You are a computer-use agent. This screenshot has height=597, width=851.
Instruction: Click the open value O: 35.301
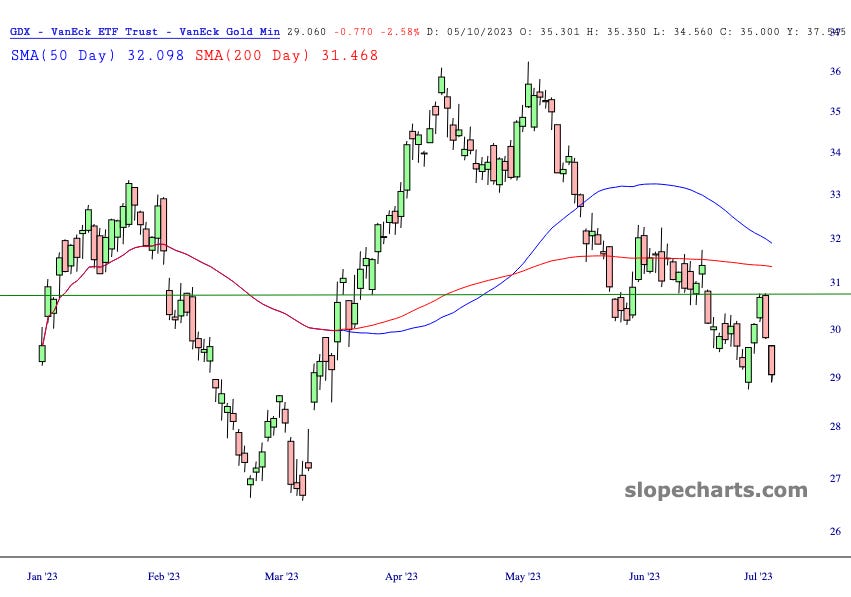(x=550, y=31)
